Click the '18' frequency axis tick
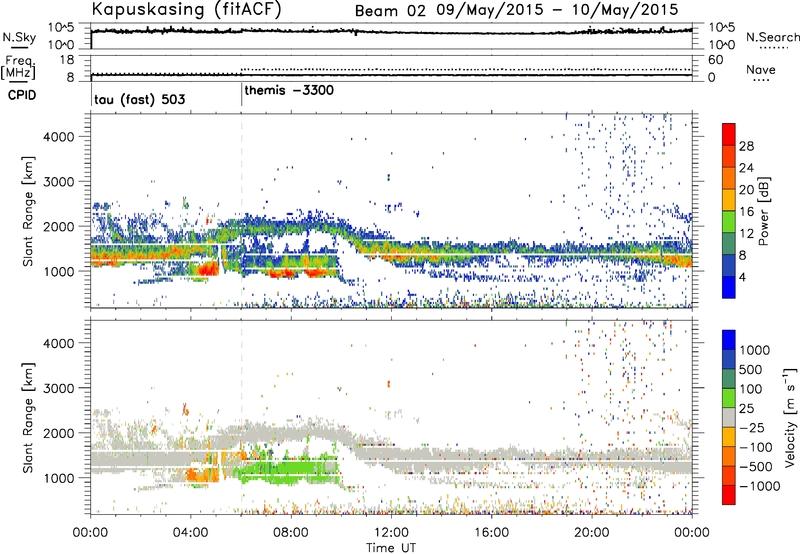Image resolution: width=800 pixels, height=554 pixels. click(67, 60)
